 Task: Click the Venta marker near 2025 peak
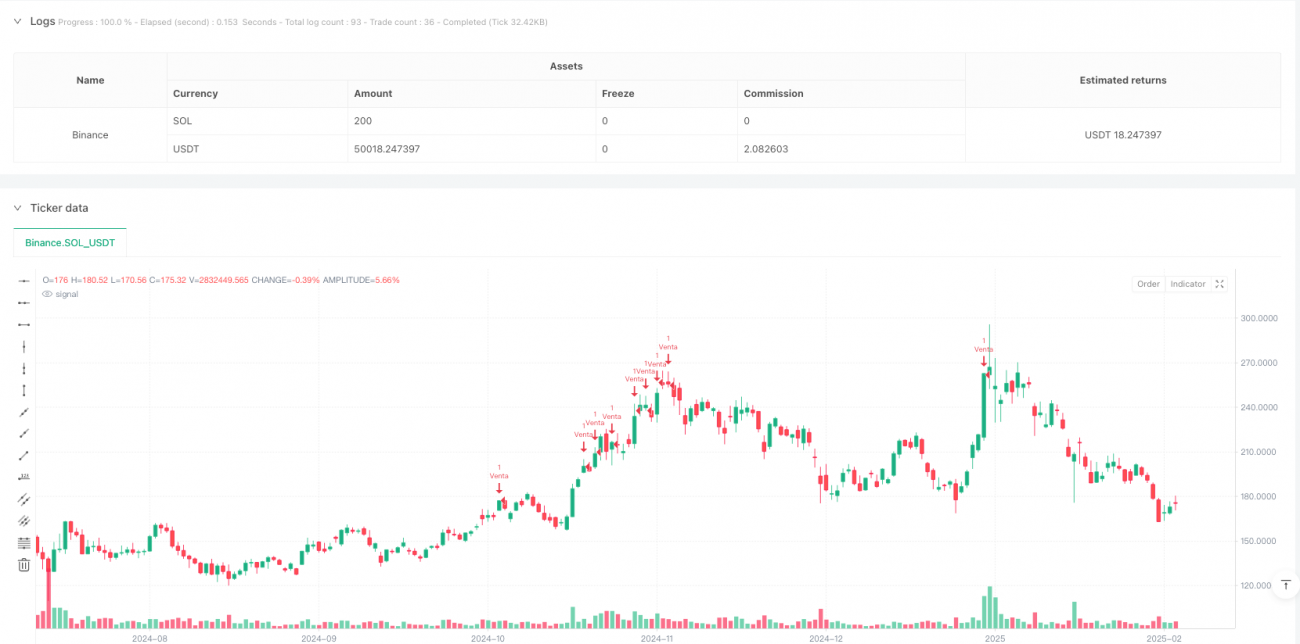click(x=984, y=349)
